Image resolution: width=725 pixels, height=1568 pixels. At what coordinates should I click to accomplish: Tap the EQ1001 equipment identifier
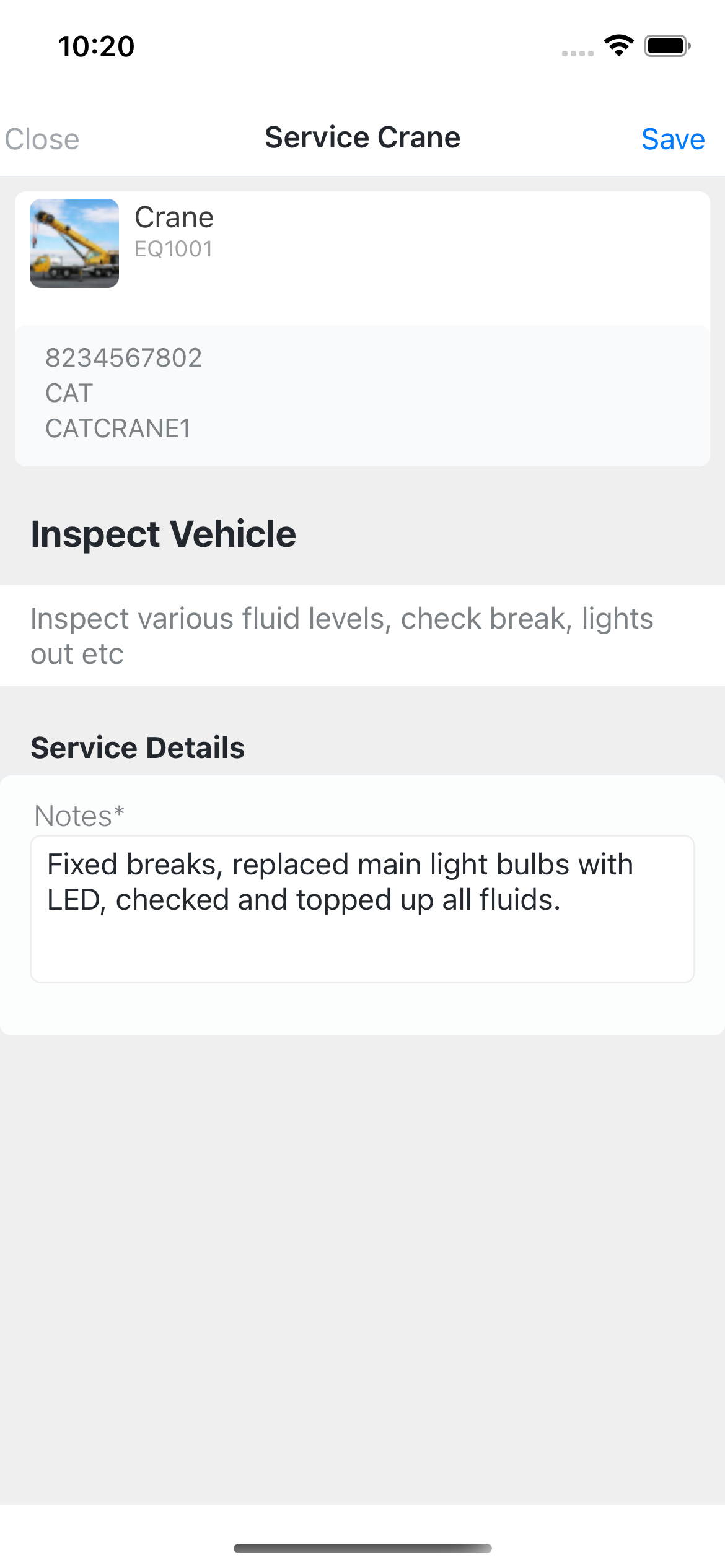click(174, 249)
